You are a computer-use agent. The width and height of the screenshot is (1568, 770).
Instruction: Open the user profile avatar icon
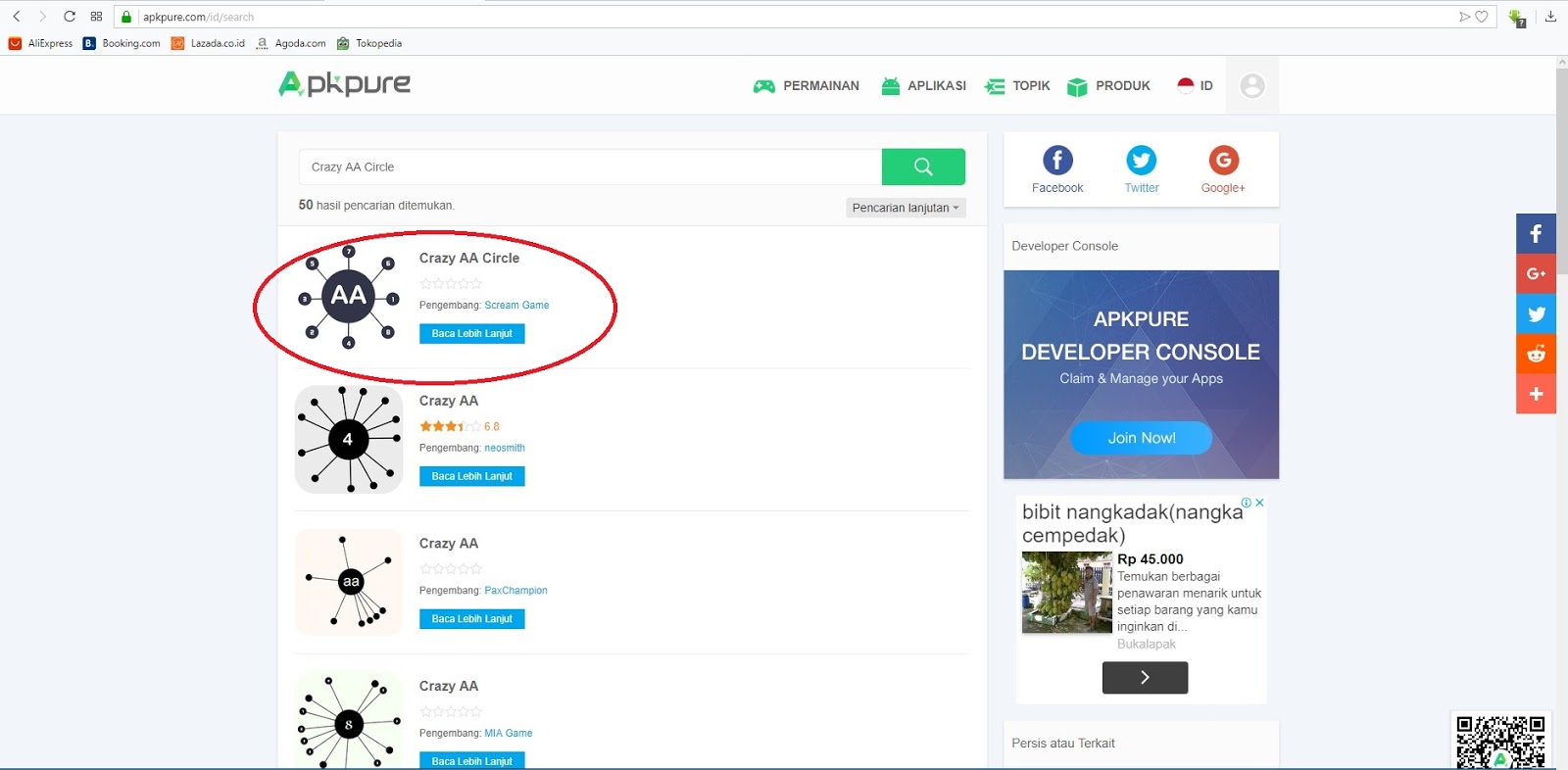pyautogui.click(x=1252, y=86)
